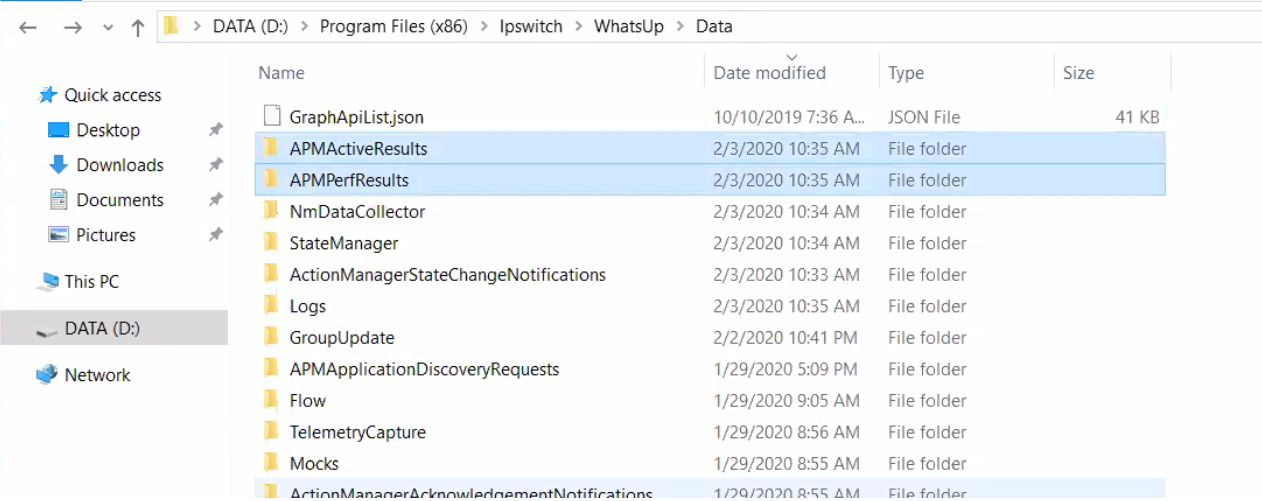Navigate to Program Files (x86) breadcrumb
1262x501 pixels.
coord(393,26)
